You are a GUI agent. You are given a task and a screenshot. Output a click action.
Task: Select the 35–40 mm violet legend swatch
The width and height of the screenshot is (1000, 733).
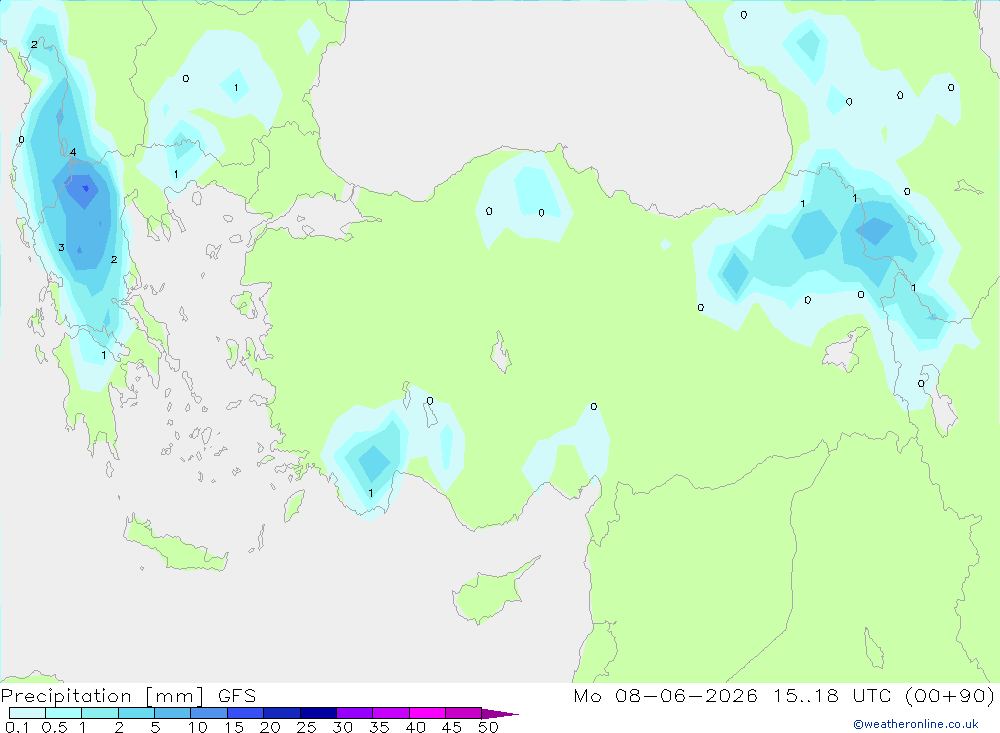[391, 713]
